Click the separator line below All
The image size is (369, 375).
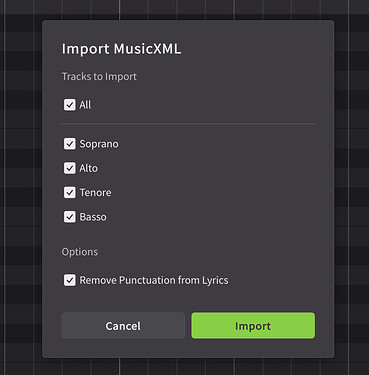188,124
